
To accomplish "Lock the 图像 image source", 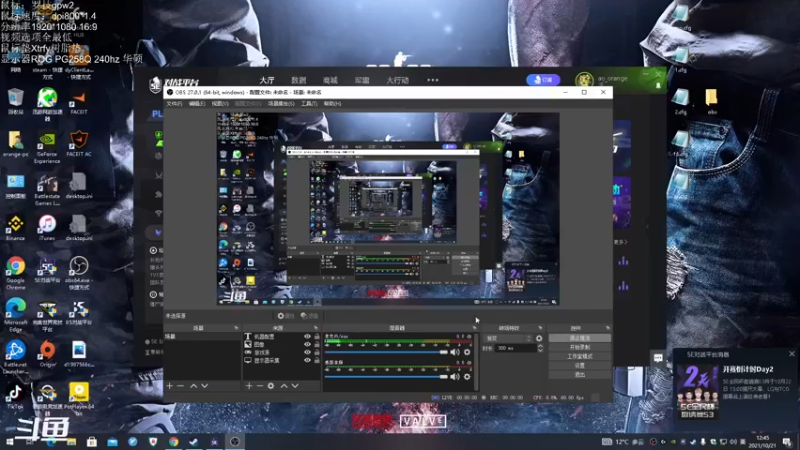I will [x=317, y=345].
